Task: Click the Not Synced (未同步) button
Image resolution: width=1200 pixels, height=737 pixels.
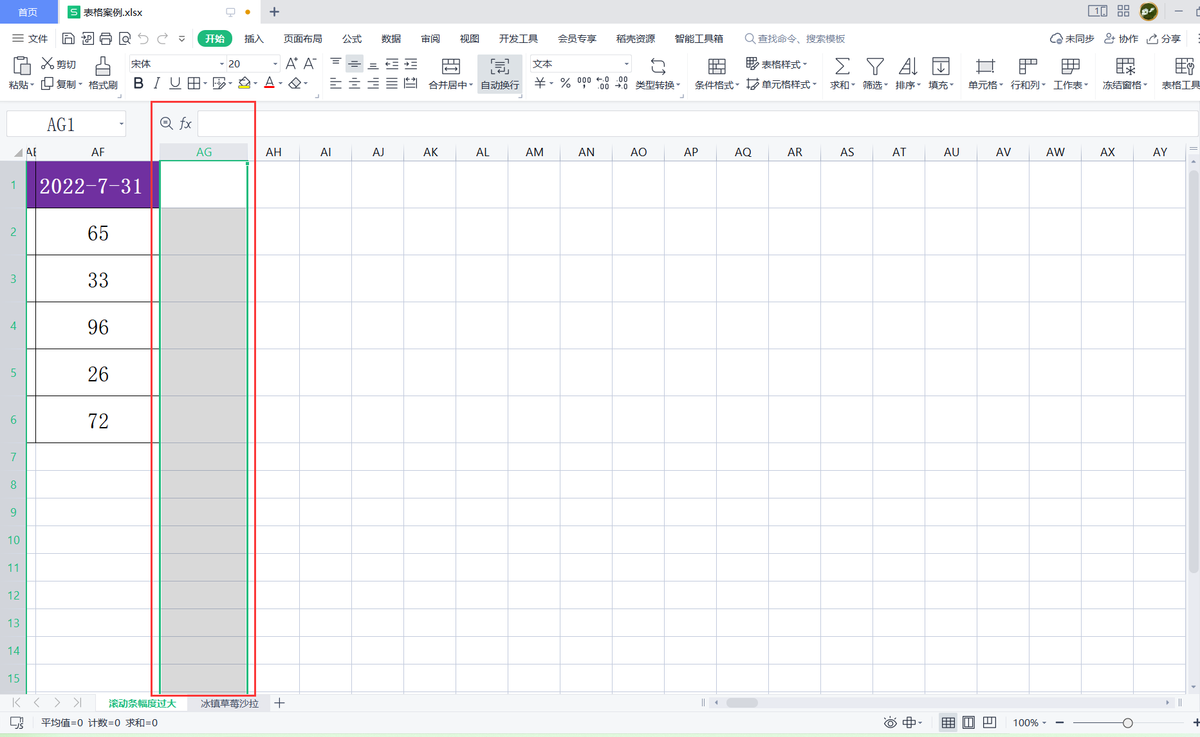Action: [x=1072, y=39]
